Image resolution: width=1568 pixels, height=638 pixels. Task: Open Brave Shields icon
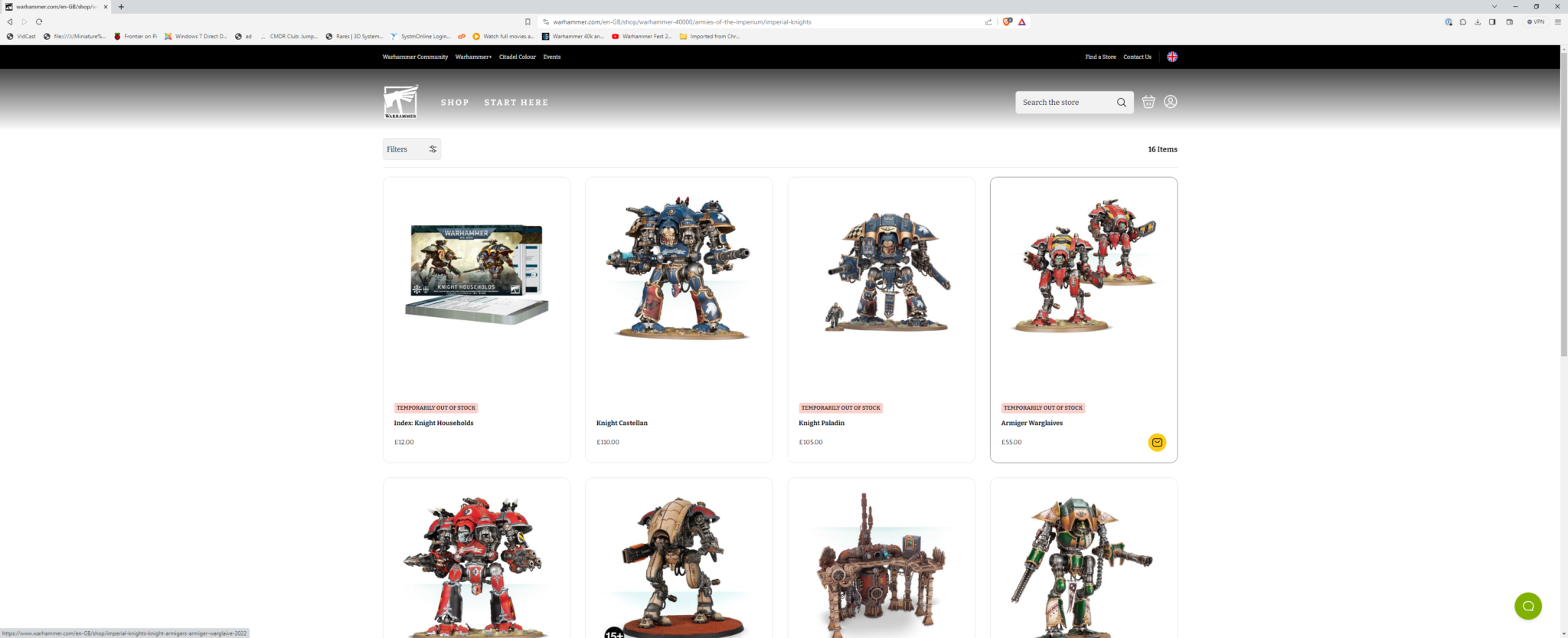coord(1008,21)
